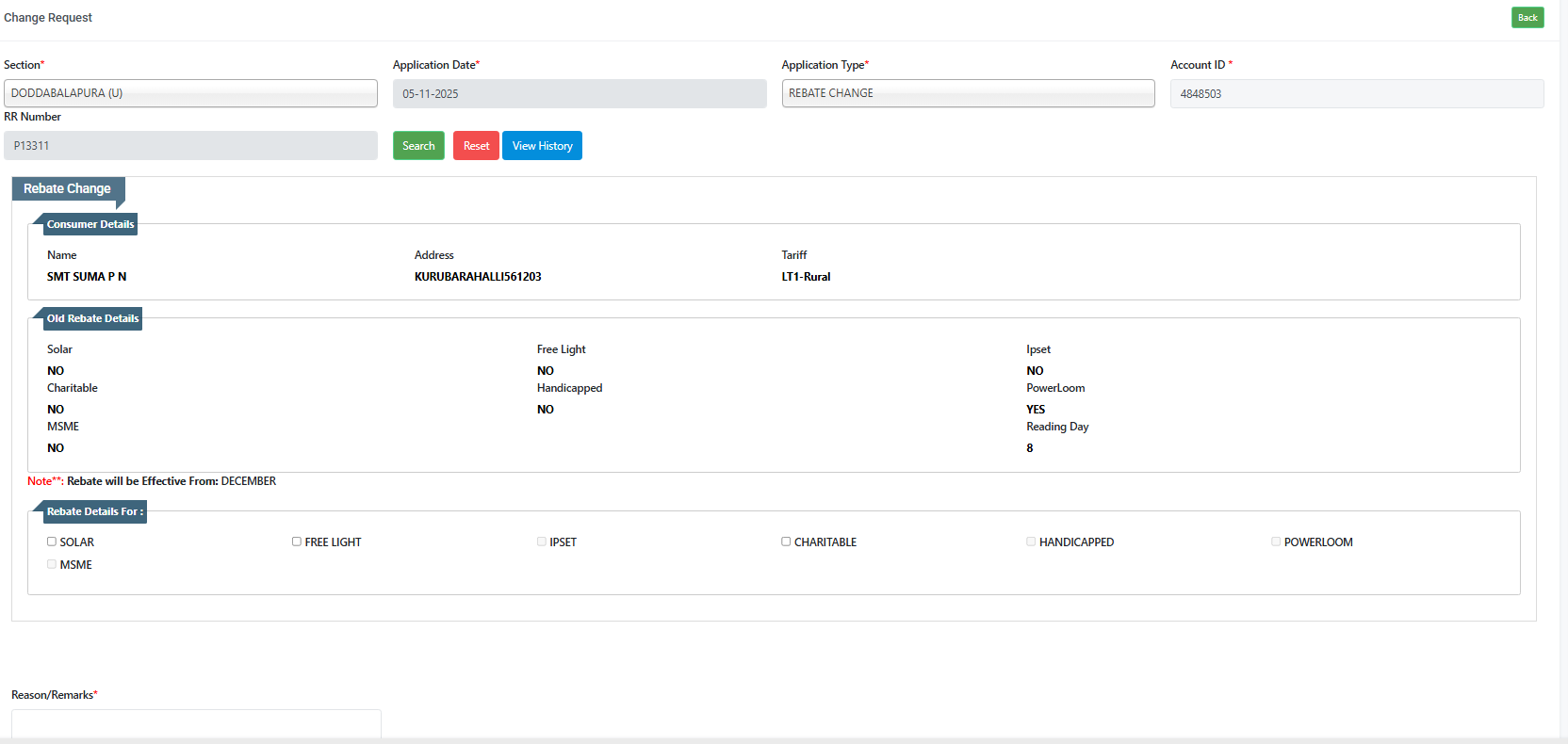Click the Old Rebate Details section label
The height and width of the screenshot is (744, 1568).
92,318
